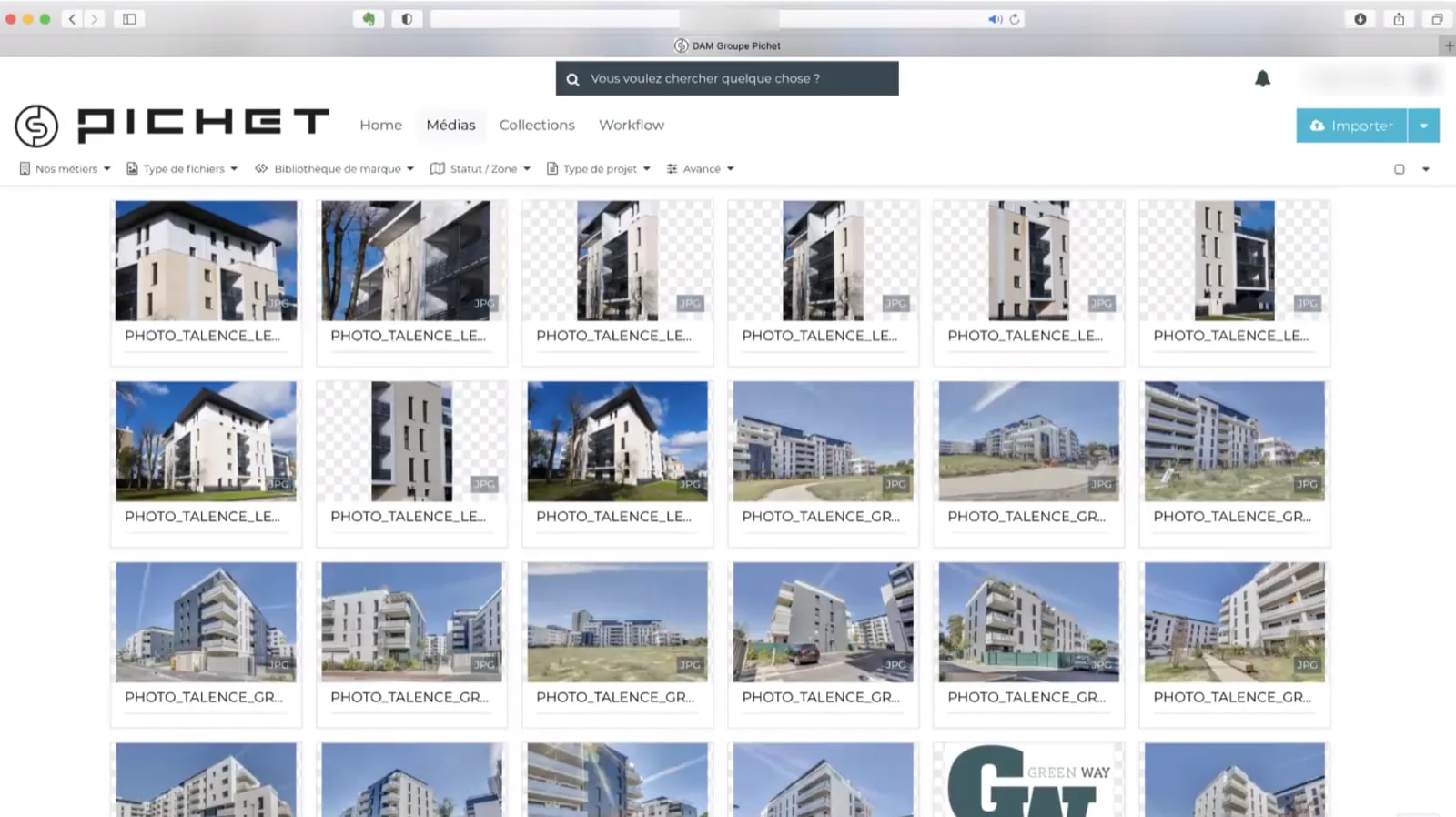Image resolution: width=1456 pixels, height=817 pixels.
Task: Go back with Safari's back arrow
Action: (x=72, y=19)
